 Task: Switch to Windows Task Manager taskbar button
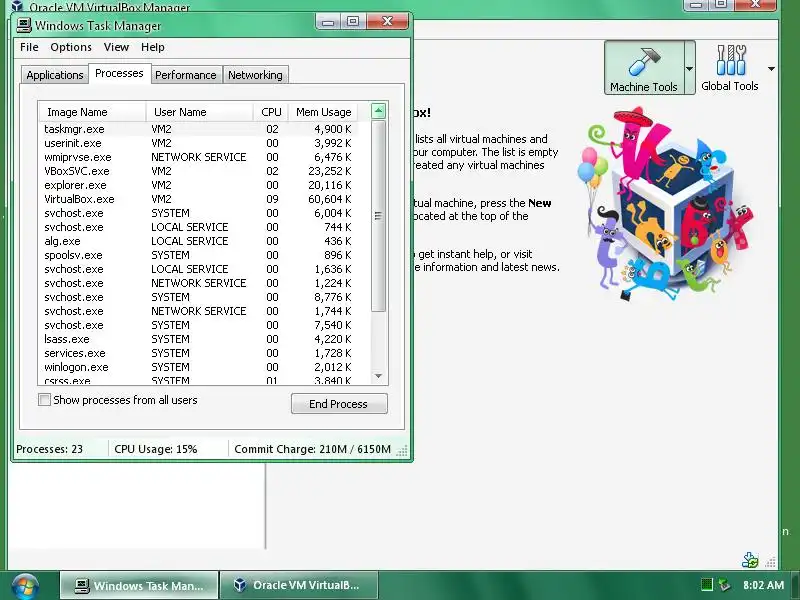139,585
